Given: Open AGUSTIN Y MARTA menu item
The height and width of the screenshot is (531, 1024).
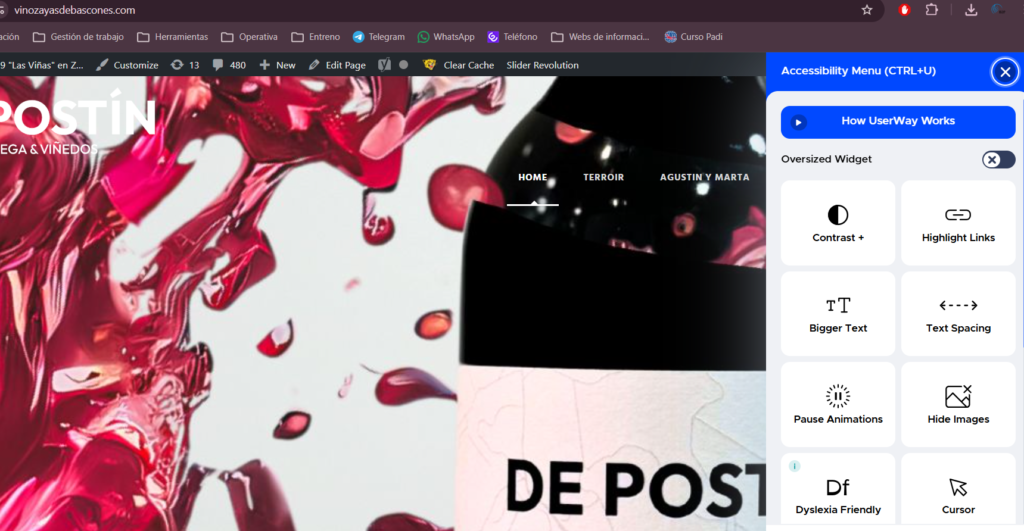Looking at the screenshot, I should click(x=704, y=178).
